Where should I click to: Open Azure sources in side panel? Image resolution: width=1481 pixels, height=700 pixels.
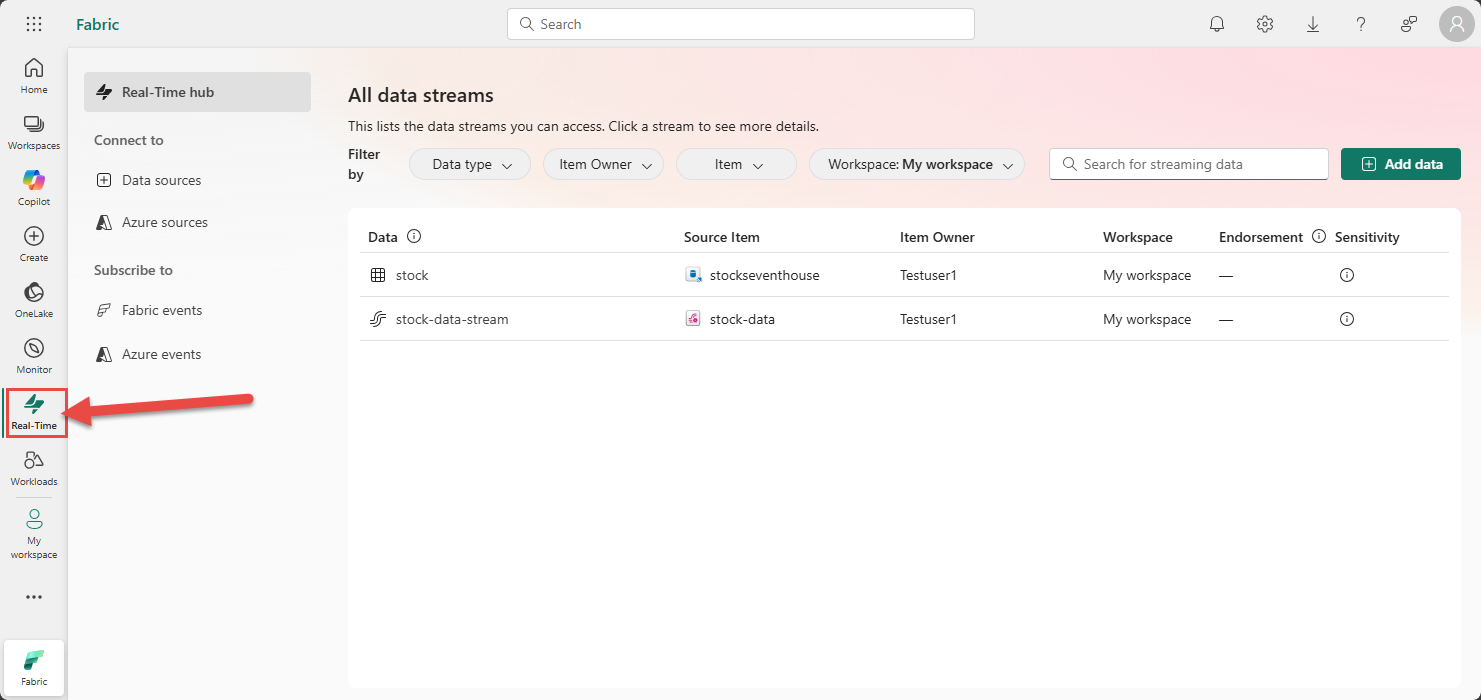(x=165, y=222)
